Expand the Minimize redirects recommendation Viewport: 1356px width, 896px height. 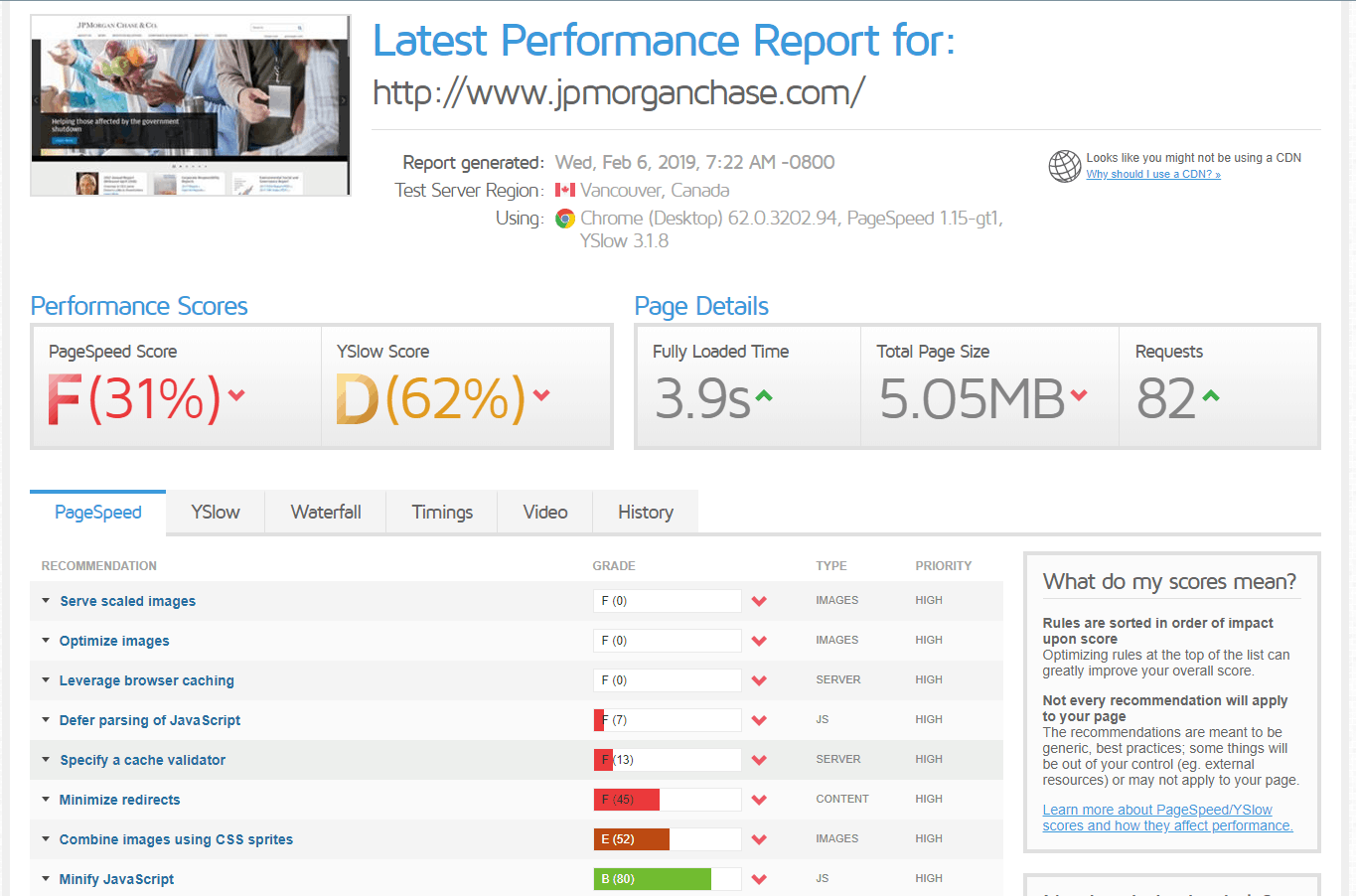(x=119, y=800)
